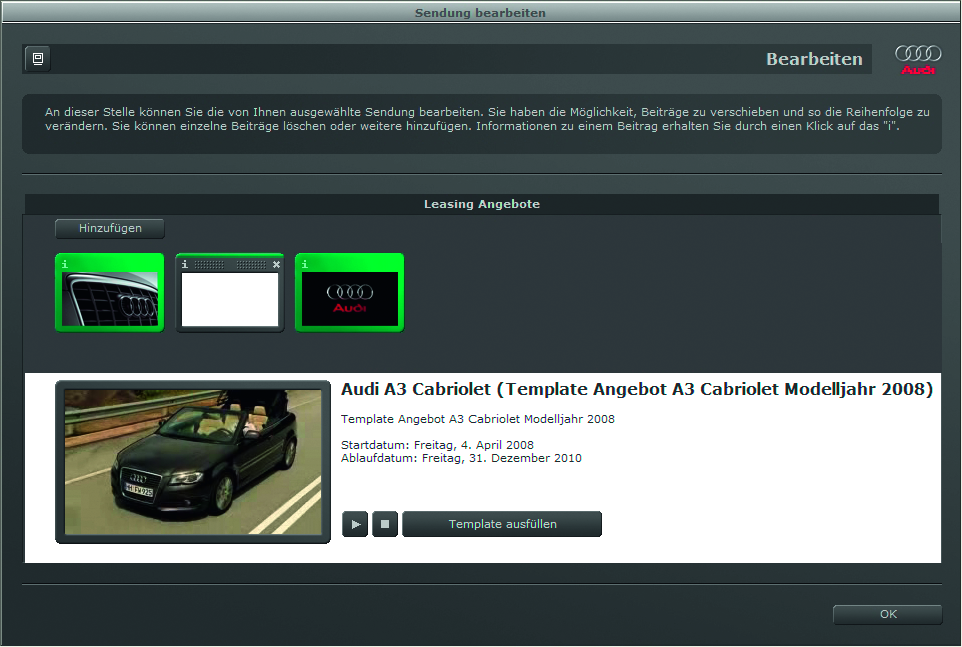962x647 pixels.
Task: Click 'Template Angebot A3 Cabriolet Modelljahr 2008' subtitle
Action: (x=478, y=419)
